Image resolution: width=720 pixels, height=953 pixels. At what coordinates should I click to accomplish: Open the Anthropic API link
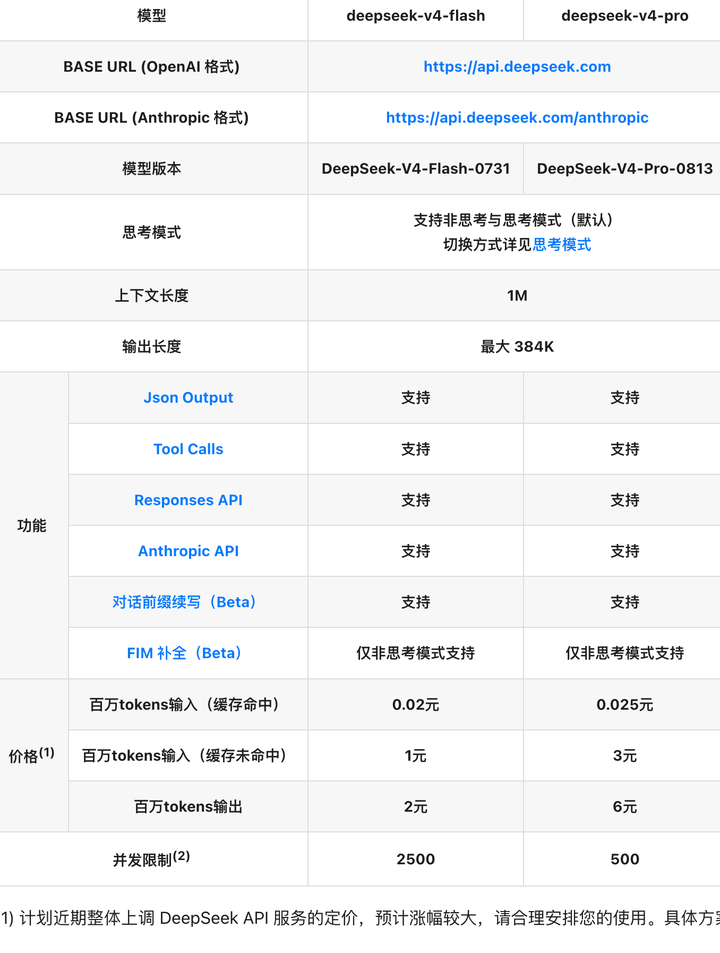(x=188, y=551)
